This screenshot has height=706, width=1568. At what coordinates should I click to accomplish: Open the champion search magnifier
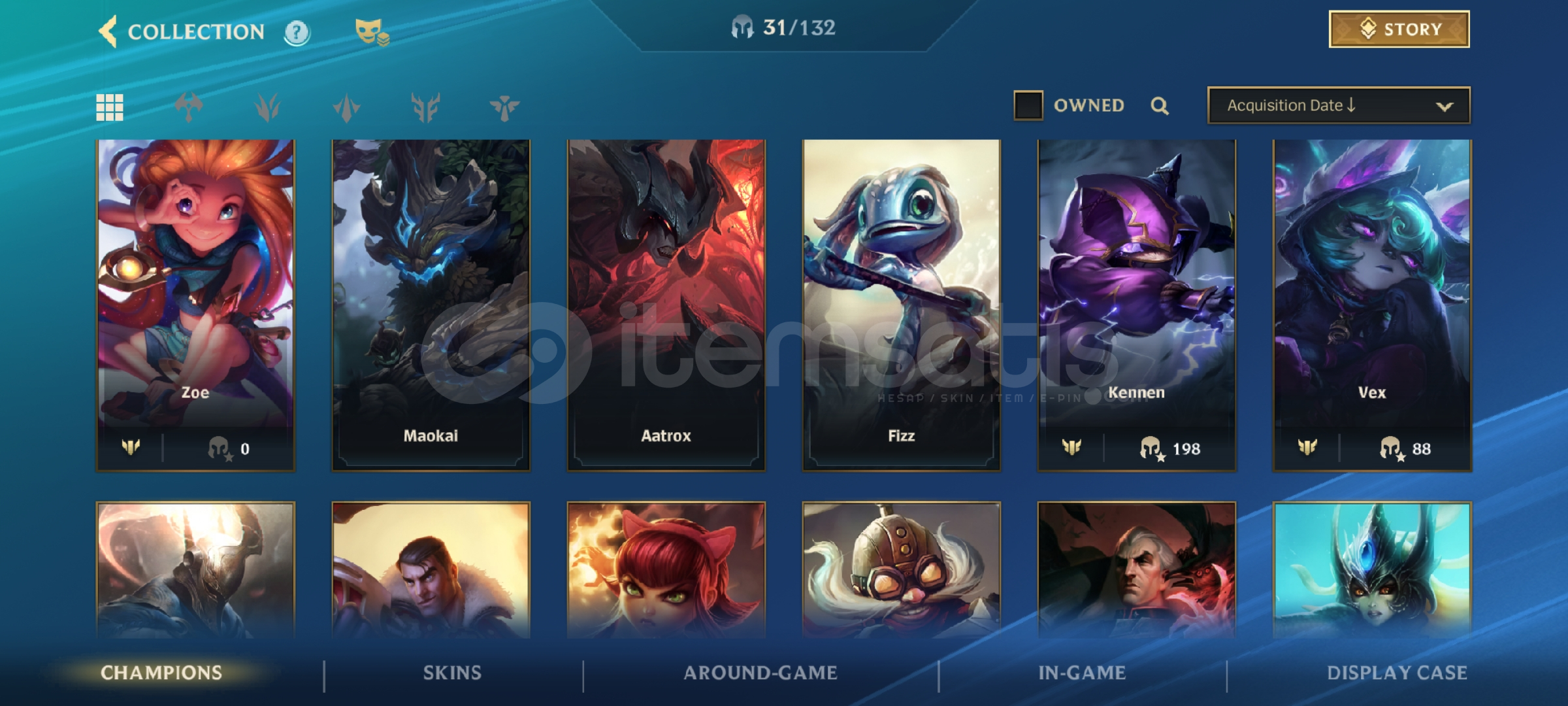(1160, 106)
